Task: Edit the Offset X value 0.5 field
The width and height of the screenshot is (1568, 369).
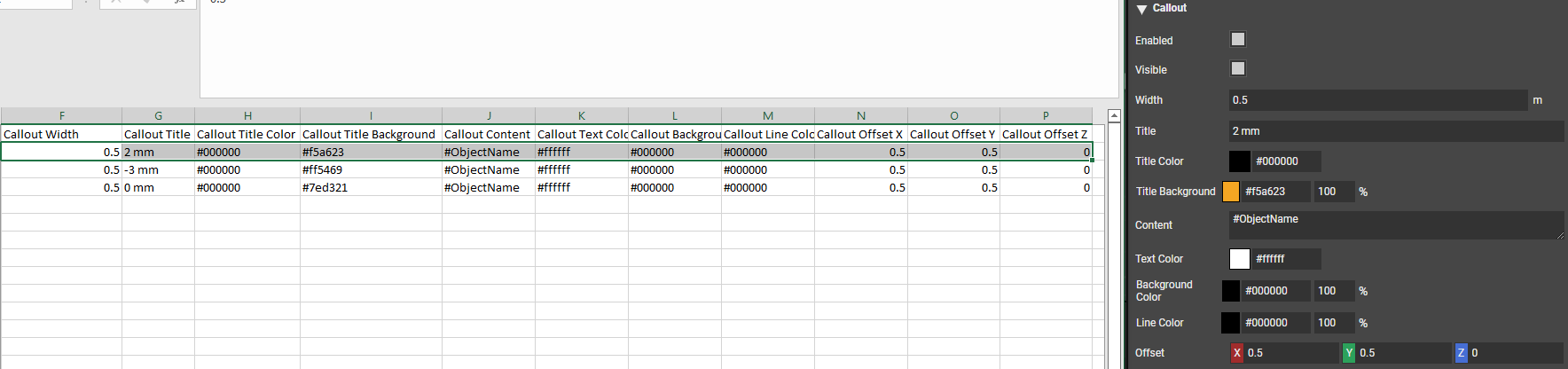Action: pyautogui.click(x=1291, y=353)
